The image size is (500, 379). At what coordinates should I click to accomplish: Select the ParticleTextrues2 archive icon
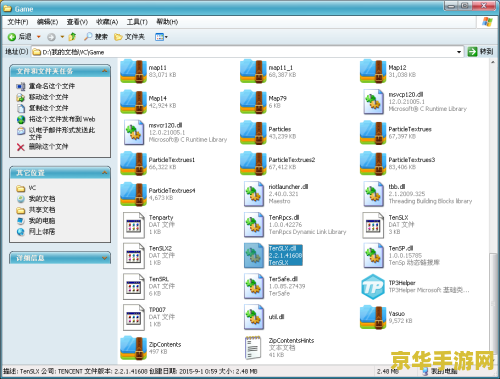[253, 163]
